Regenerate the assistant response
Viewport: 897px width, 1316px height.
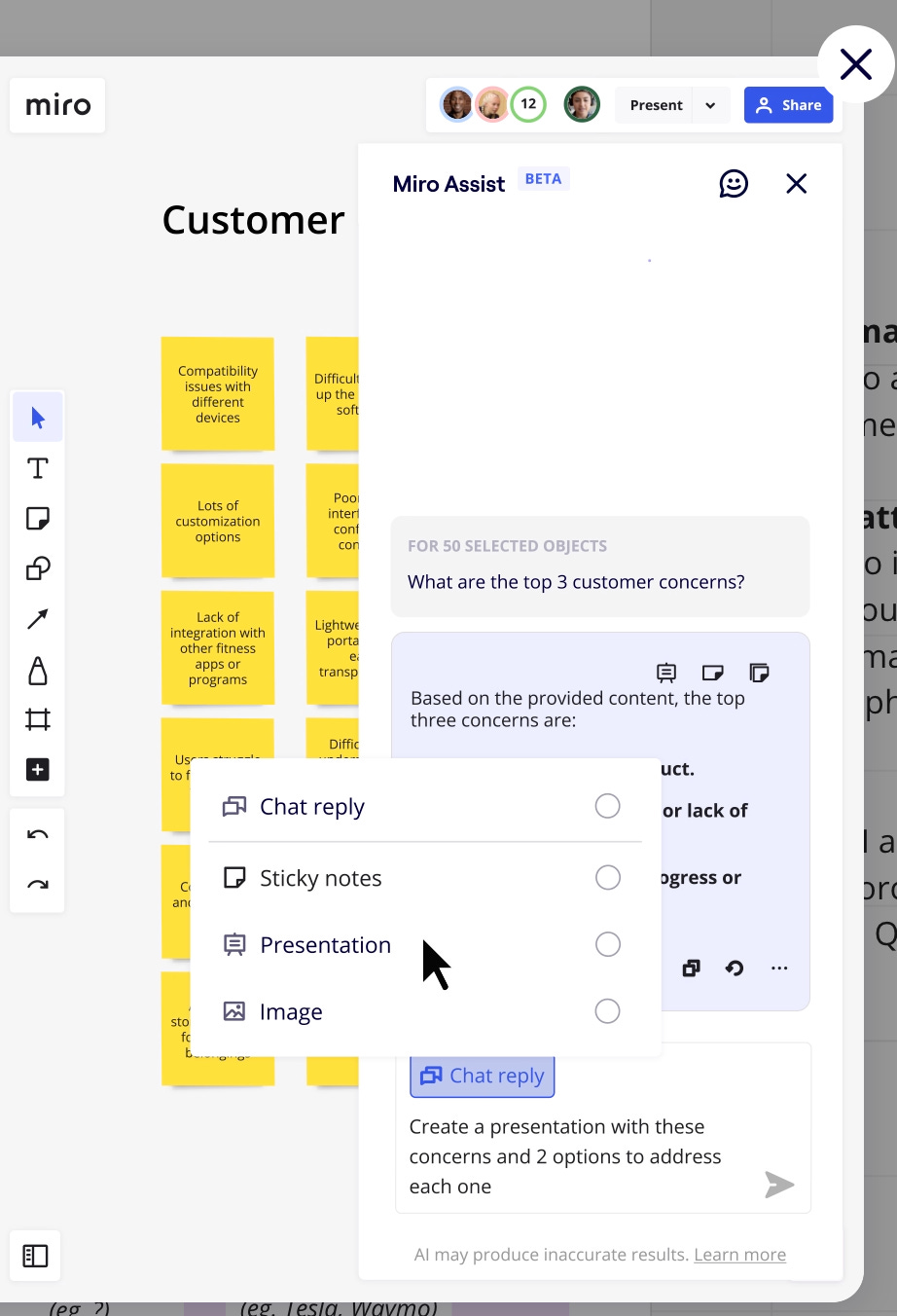735,968
